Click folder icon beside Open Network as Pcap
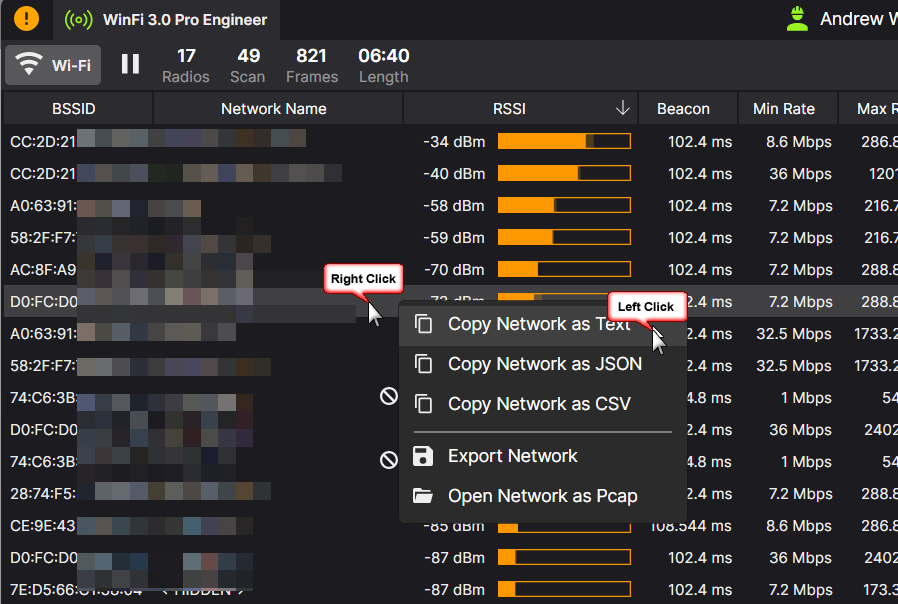This screenshot has height=604, width=898. click(x=424, y=496)
